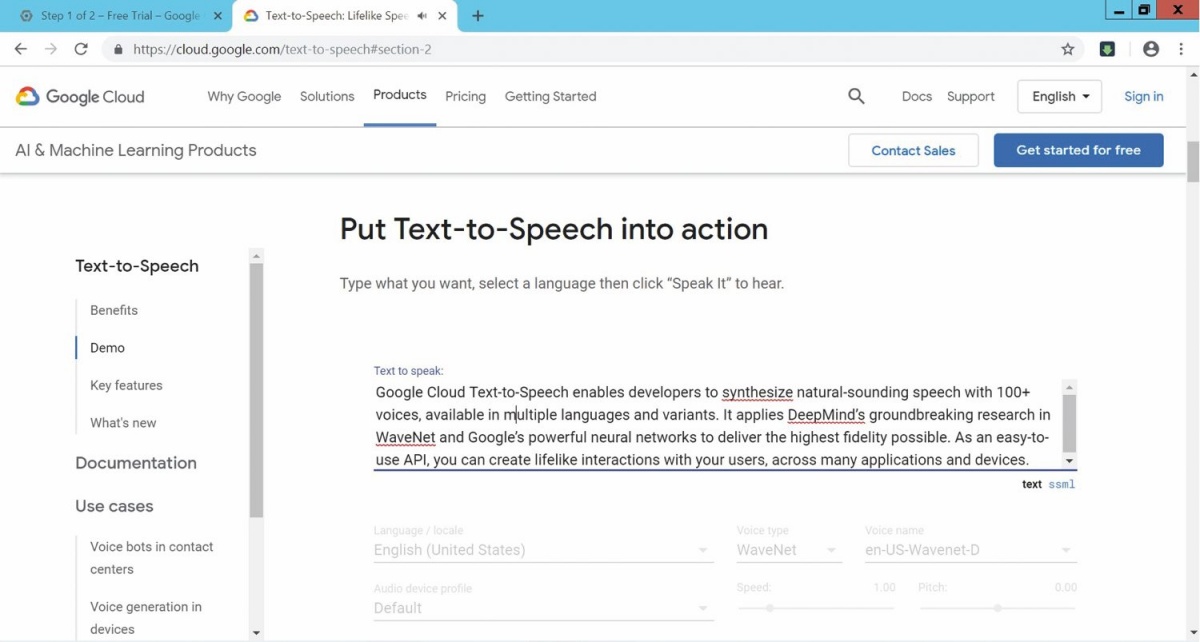Switch to the Step 1 of 2 Free Trial tab
Image resolution: width=1200 pixels, height=642 pixels.
120,16
